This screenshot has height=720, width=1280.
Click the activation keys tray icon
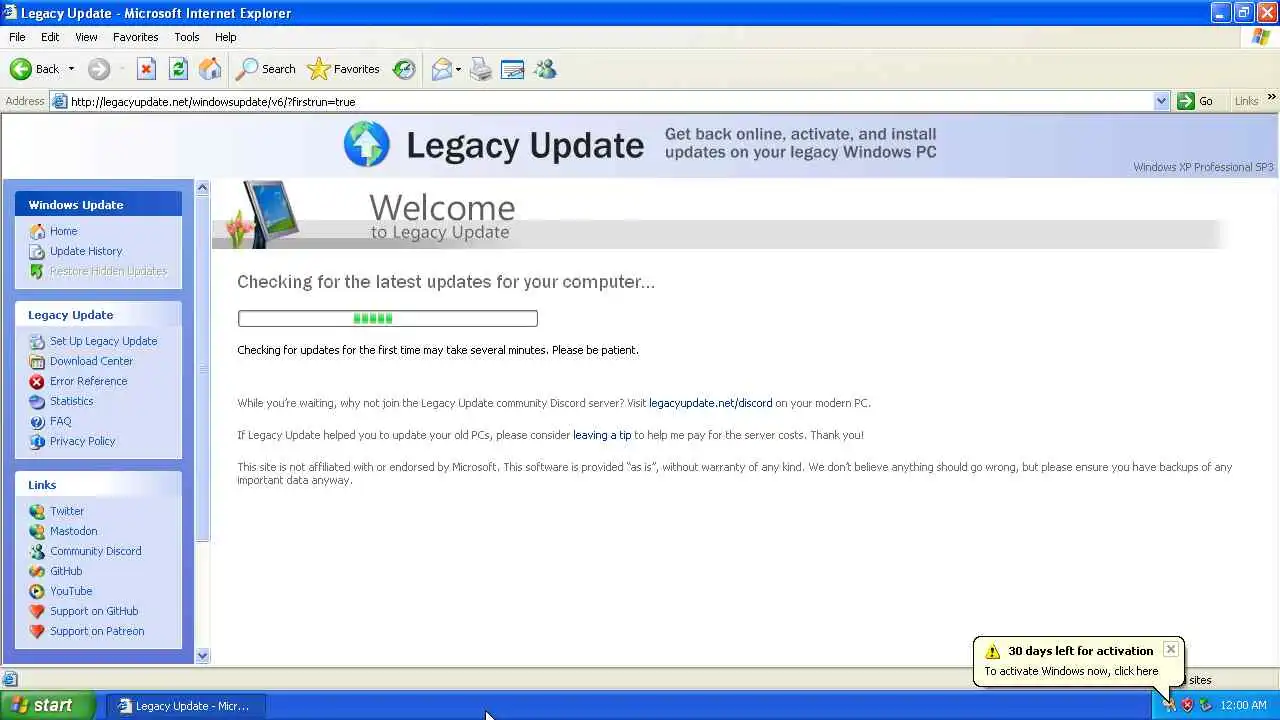pyautogui.click(x=1169, y=705)
